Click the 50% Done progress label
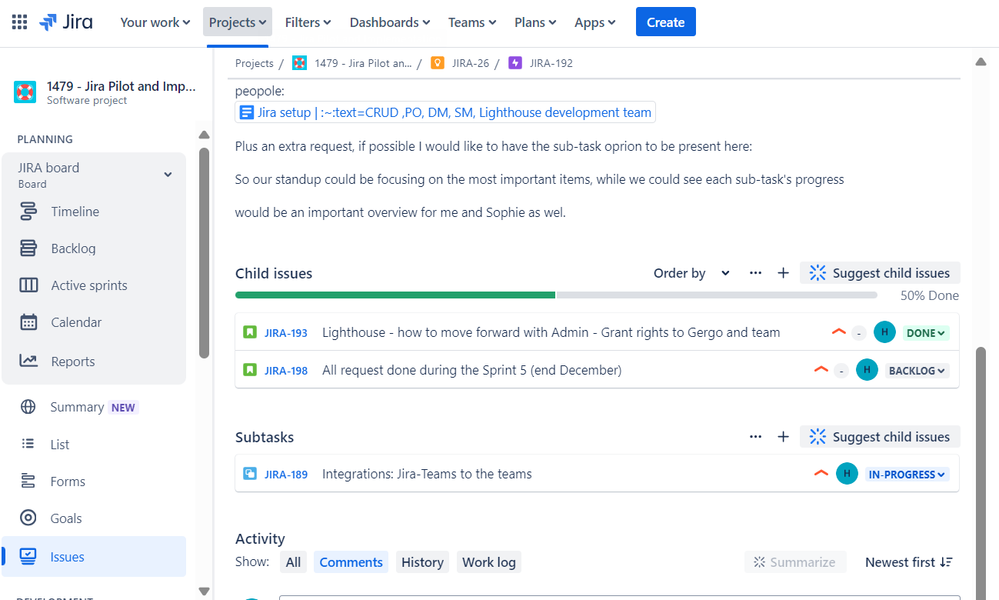The width and height of the screenshot is (999, 600). [930, 296]
